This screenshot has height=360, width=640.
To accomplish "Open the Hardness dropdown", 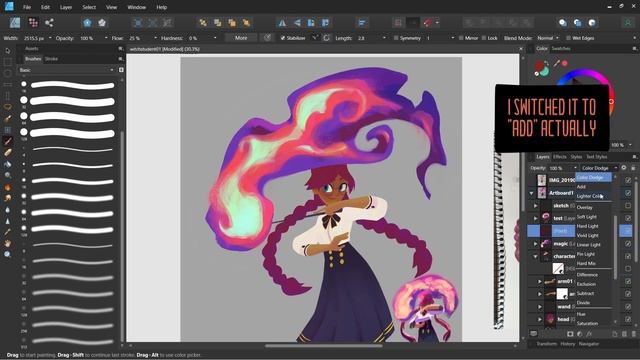I will click(x=215, y=38).
